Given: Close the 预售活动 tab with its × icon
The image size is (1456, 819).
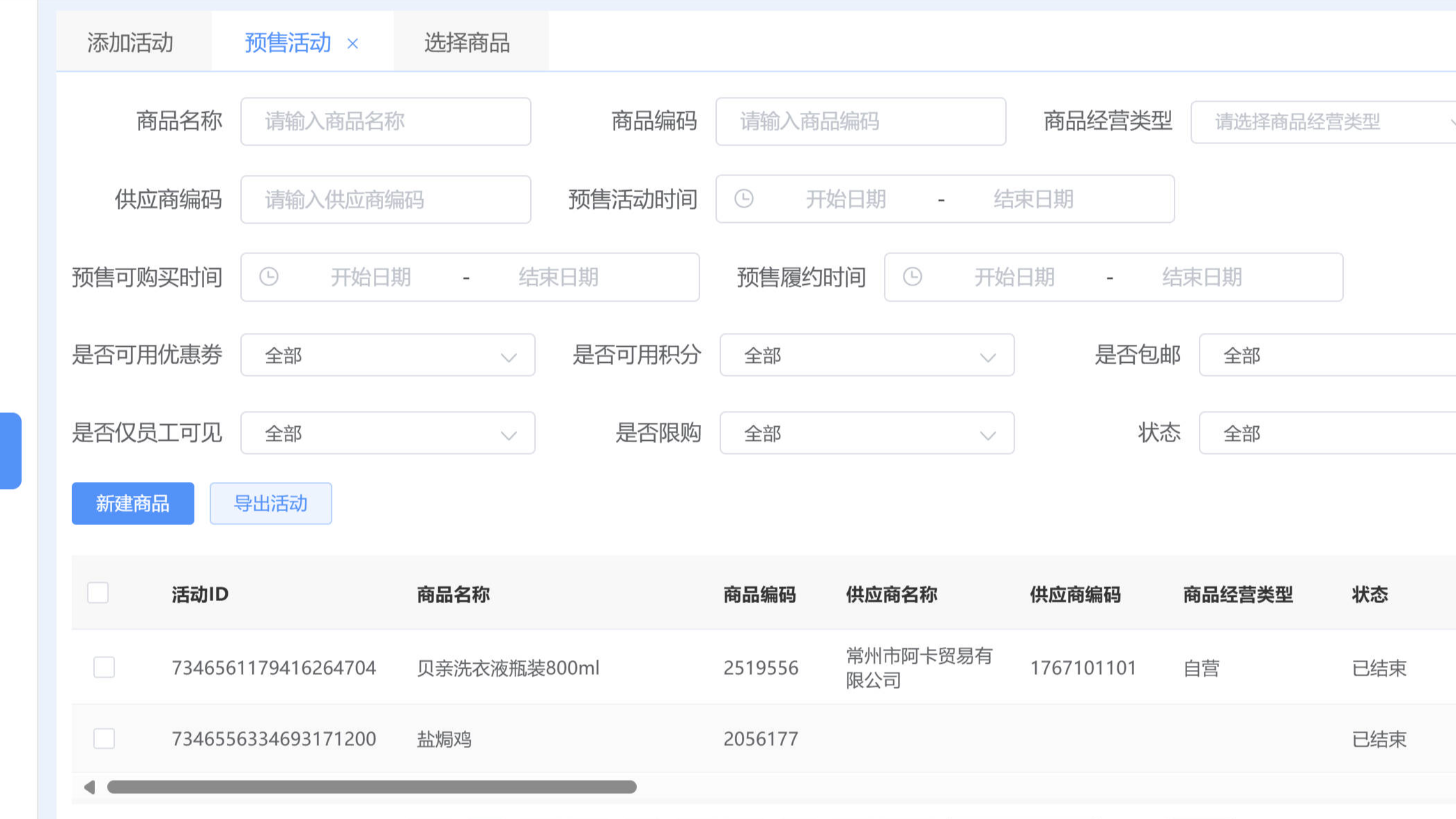Looking at the screenshot, I should tap(353, 43).
